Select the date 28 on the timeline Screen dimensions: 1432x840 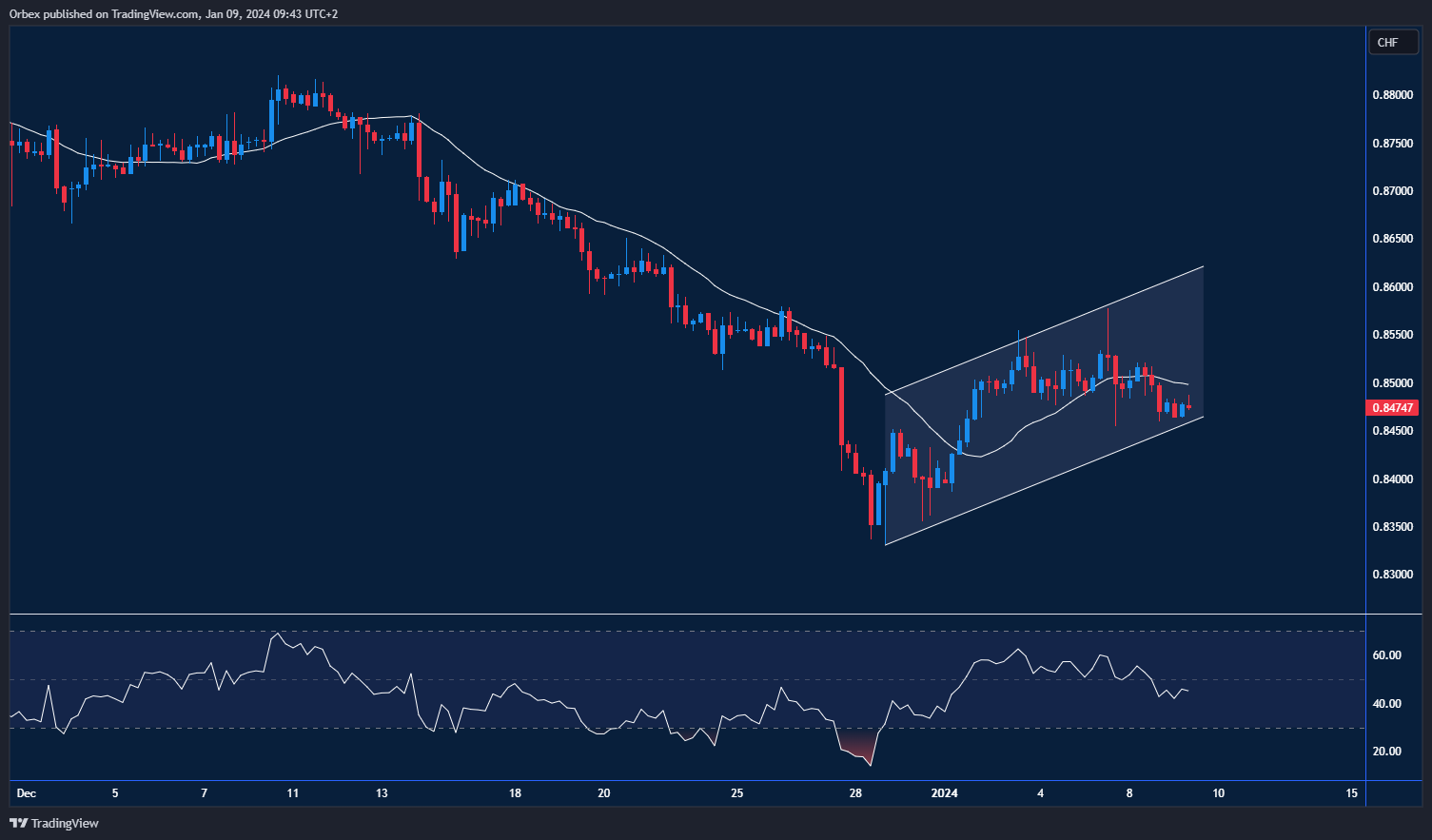coord(854,792)
